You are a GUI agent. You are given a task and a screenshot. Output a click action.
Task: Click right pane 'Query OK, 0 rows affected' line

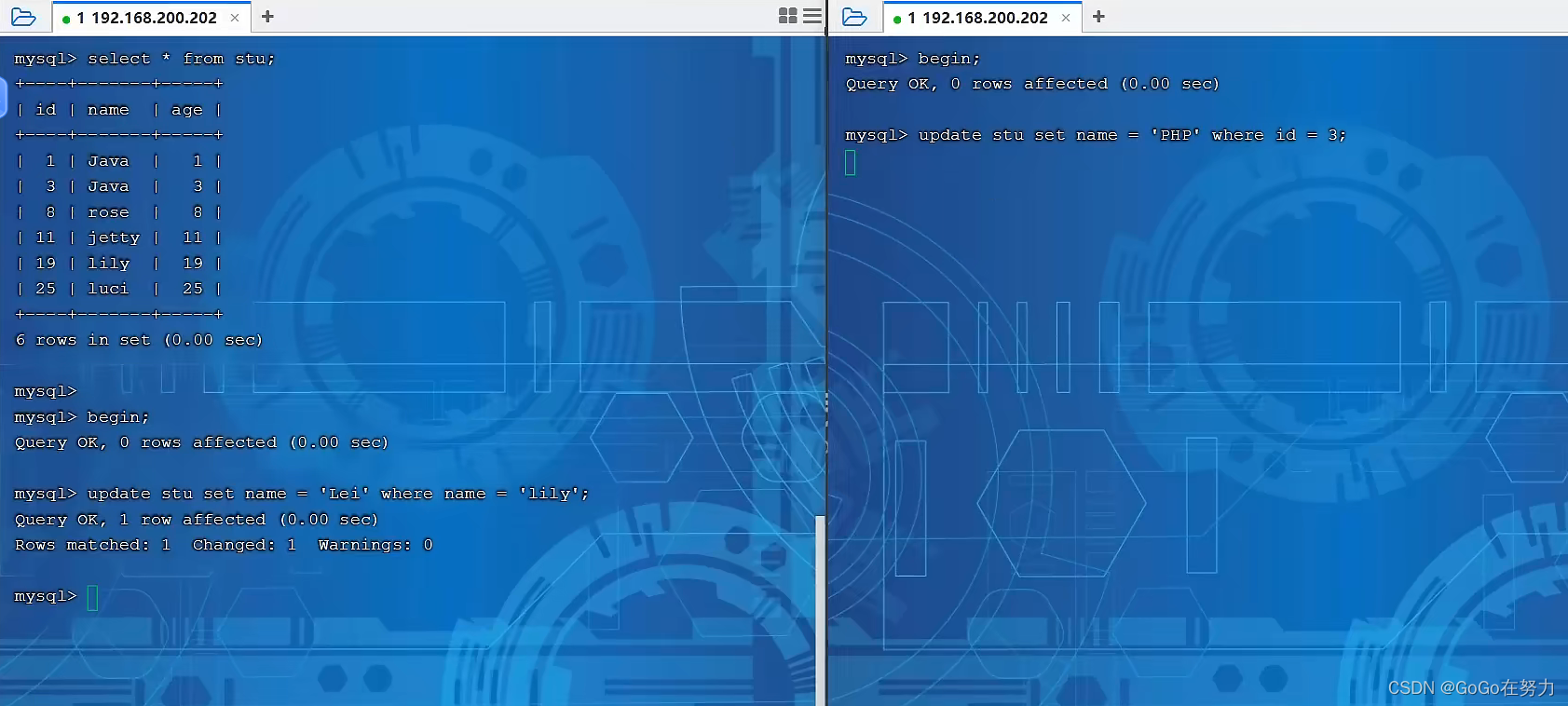(1032, 84)
